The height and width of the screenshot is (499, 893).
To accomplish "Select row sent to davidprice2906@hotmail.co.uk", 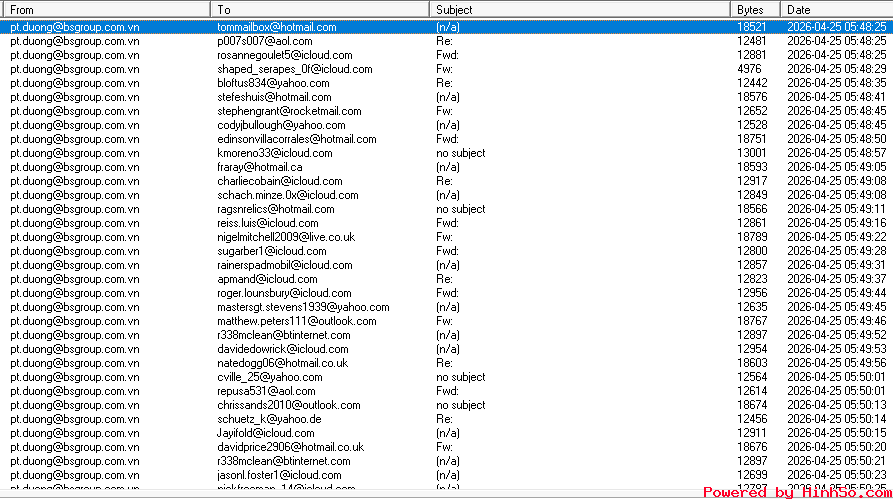I will point(446,447).
